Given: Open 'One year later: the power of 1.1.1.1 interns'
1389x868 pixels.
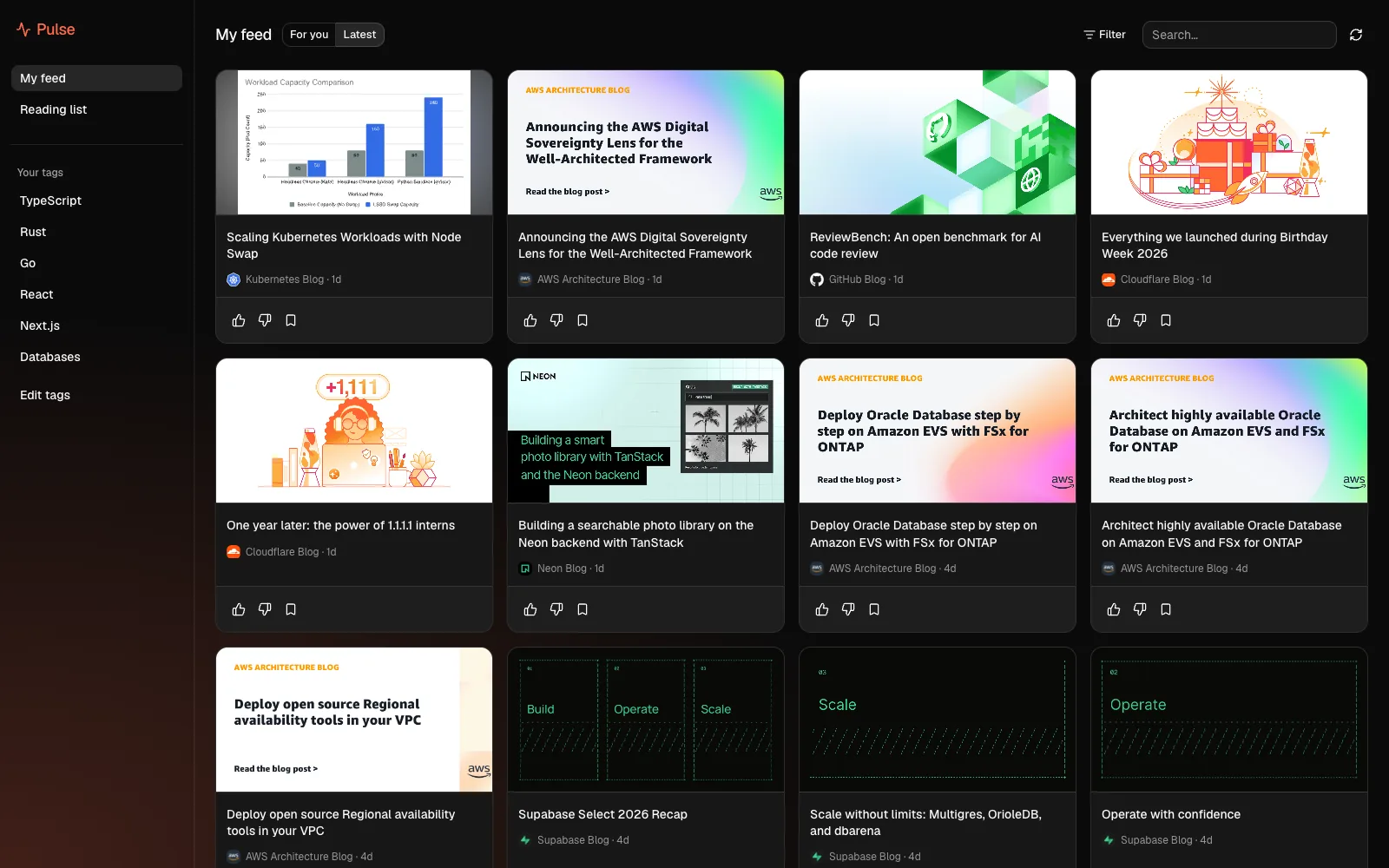Looking at the screenshot, I should (340, 526).
